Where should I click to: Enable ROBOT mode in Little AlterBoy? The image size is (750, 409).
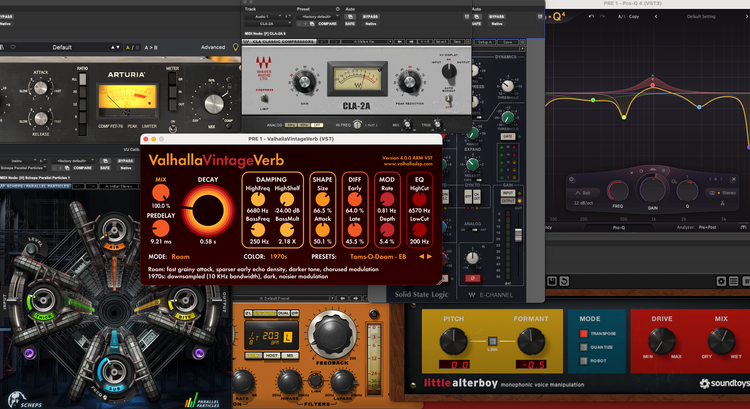(x=584, y=361)
